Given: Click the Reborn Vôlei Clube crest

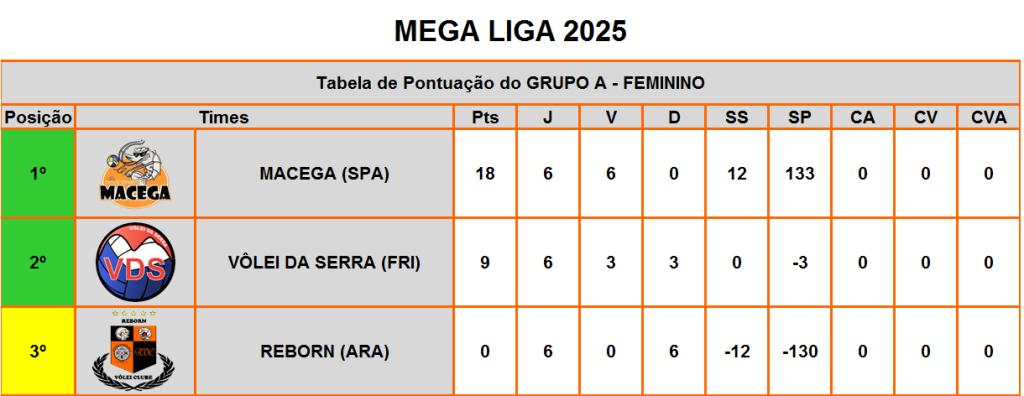Looking at the screenshot, I should click(x=134, y=351).
